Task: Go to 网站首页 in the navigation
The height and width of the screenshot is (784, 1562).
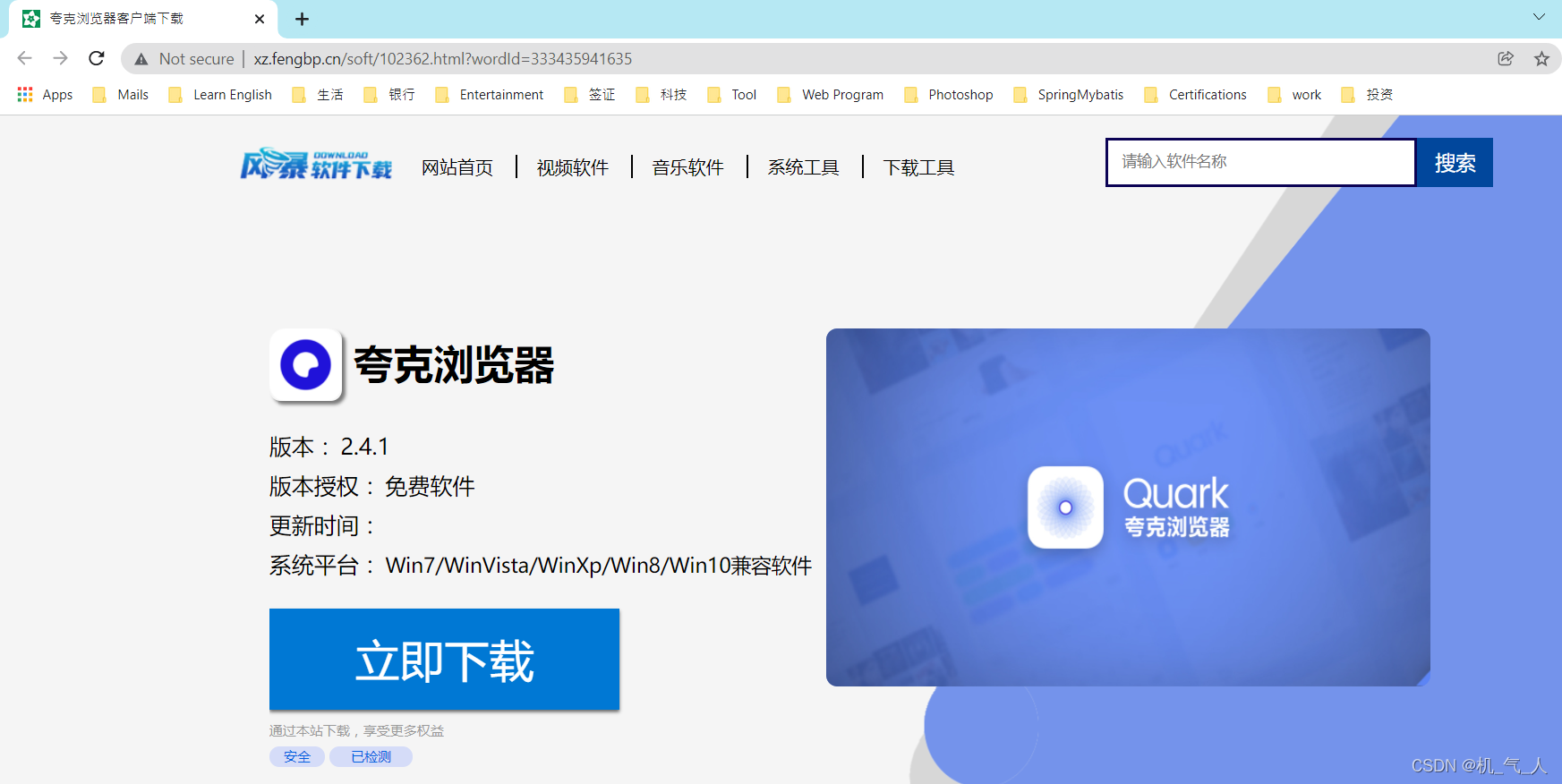Action: (457, 167)
